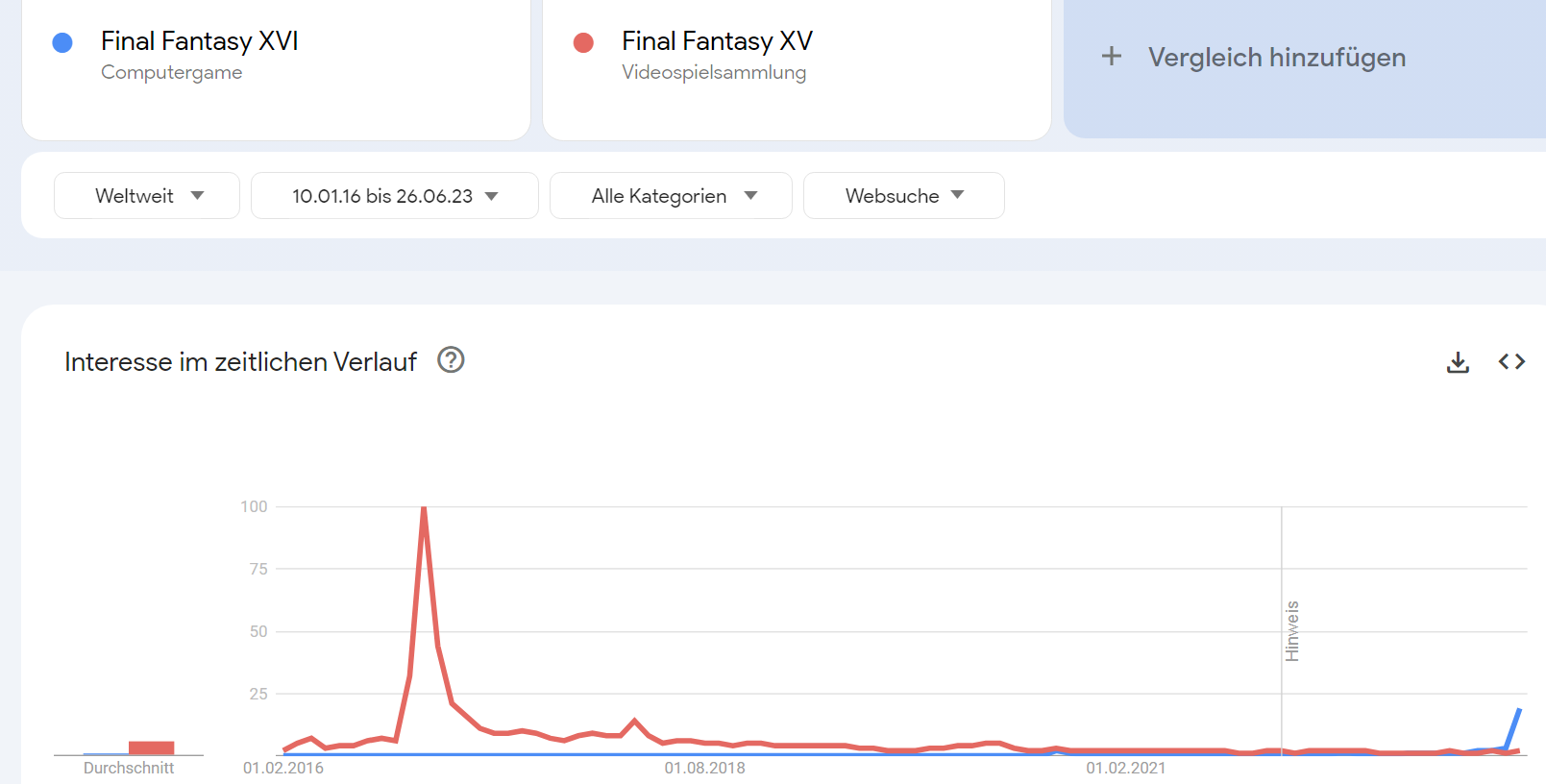
Task: Open the date range 10.01.16 bis 26.06.23 dropdown
Action: (395, 196)
